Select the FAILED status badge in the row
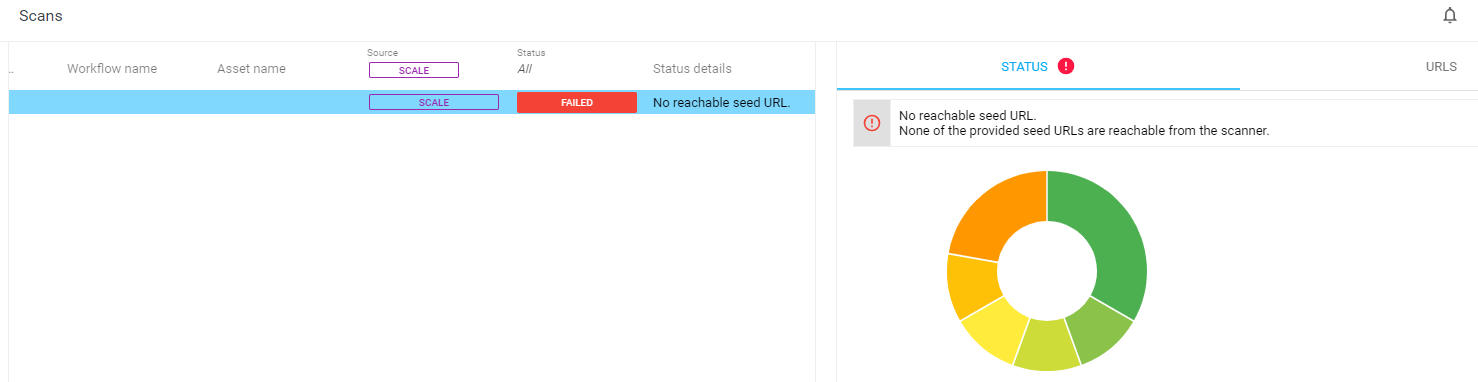The height and width of the screenshot is (382, 1478). tap(577, 102)
